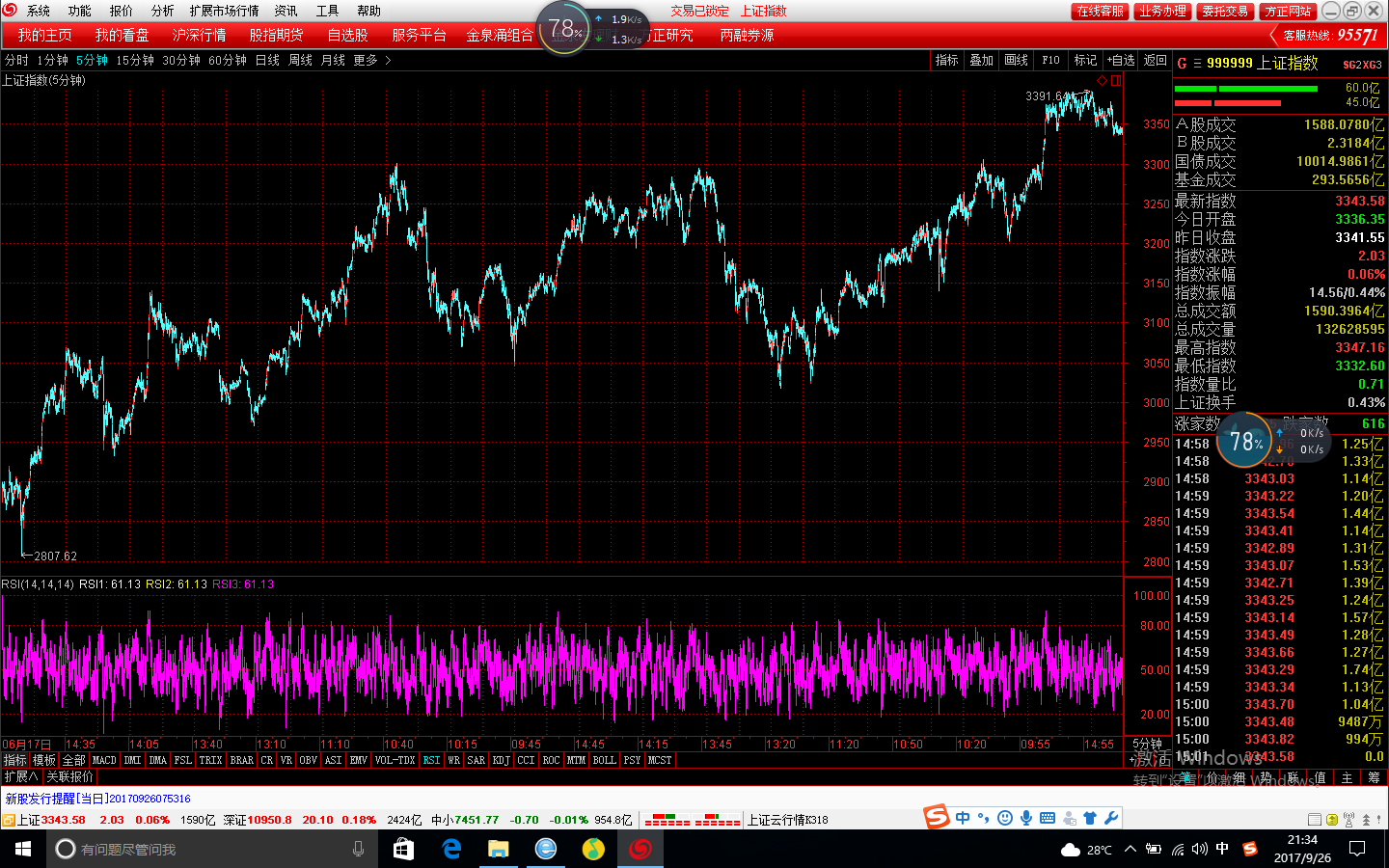
Task: Switch chart to 15分钟 period
Action: [135, 60]
